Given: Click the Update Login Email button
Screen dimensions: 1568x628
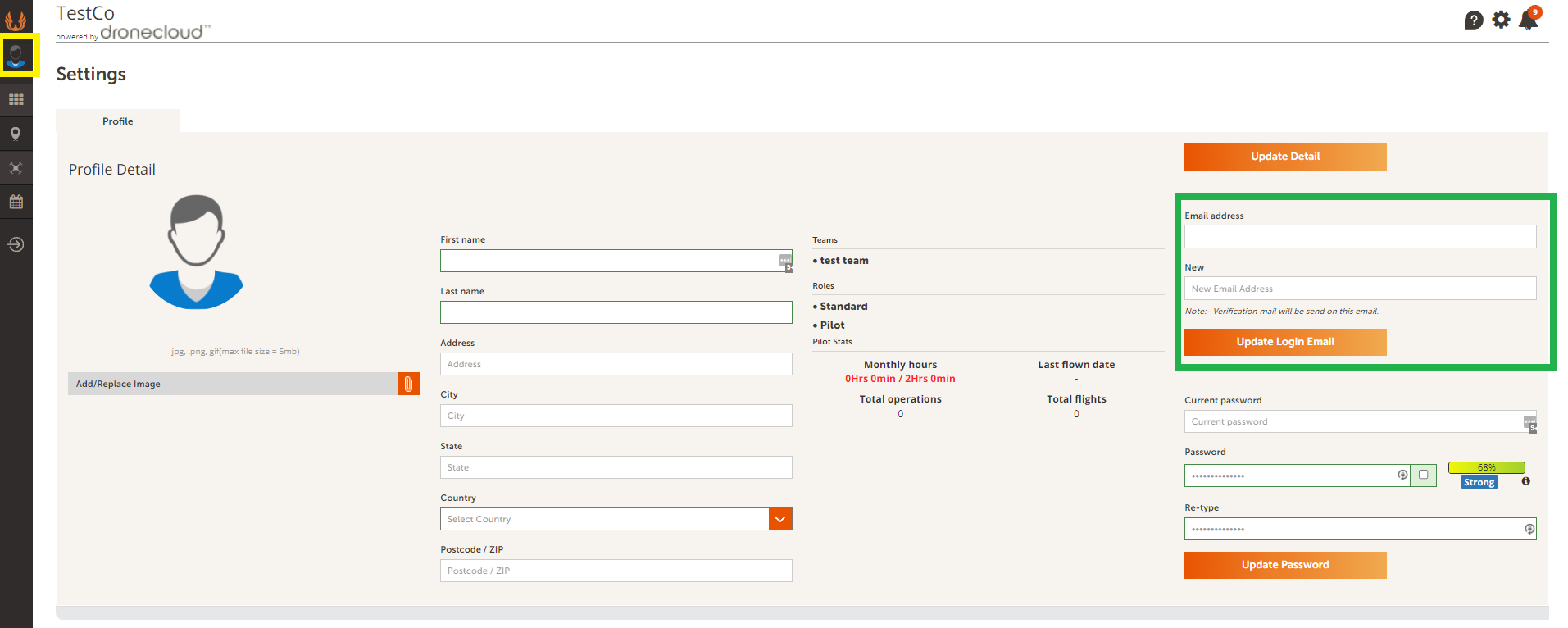Looking at the screenshot, I should pyautogui.click(x=1285, y=342).
